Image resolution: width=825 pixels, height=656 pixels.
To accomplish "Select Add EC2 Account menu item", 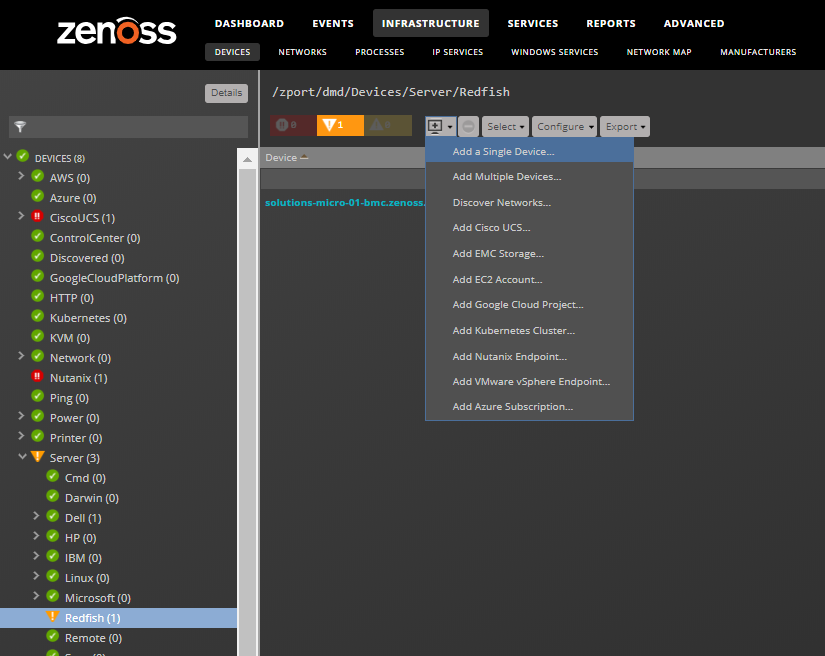I will click(529, 279).
